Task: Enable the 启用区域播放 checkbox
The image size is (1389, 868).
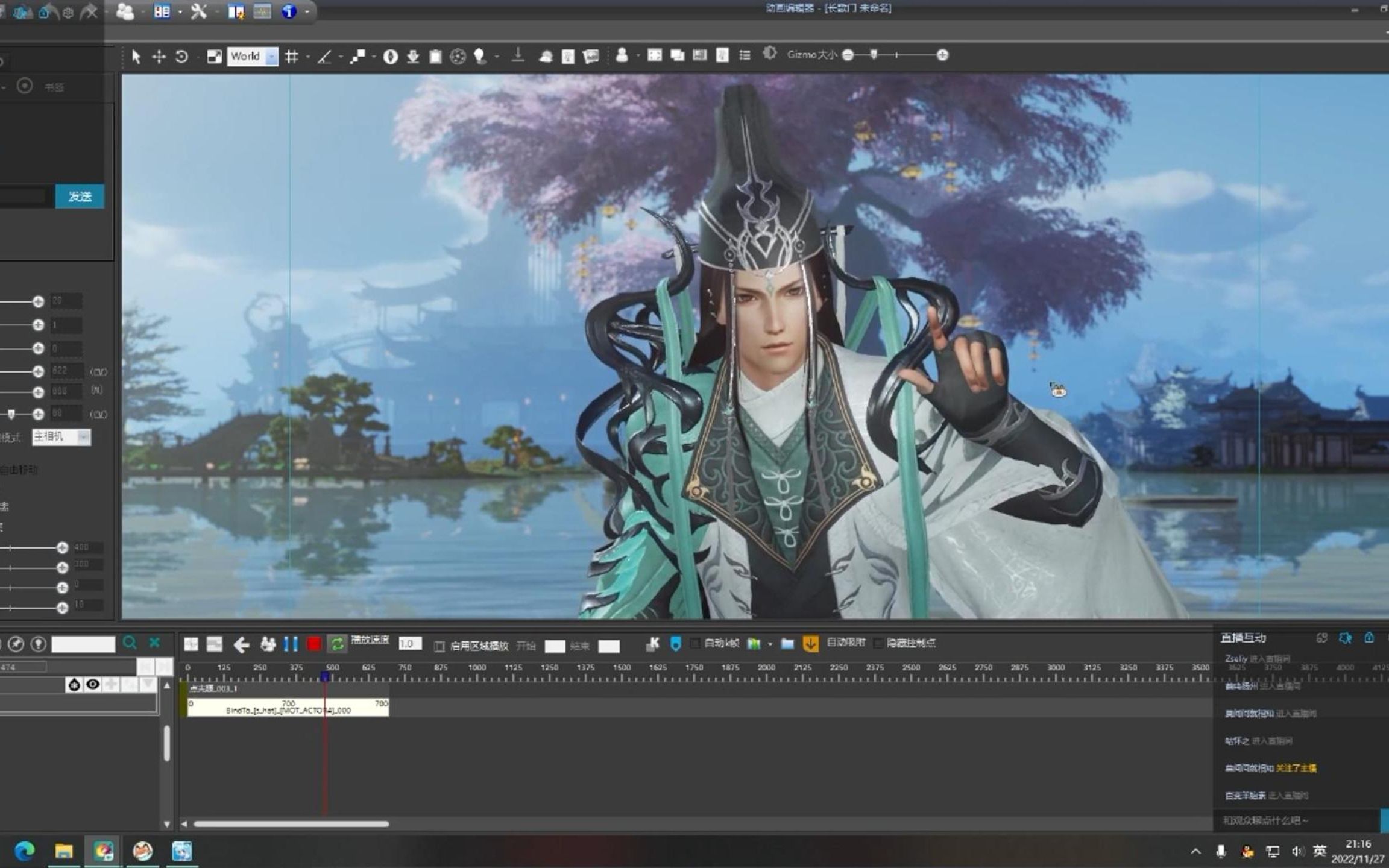Action: 439,646
